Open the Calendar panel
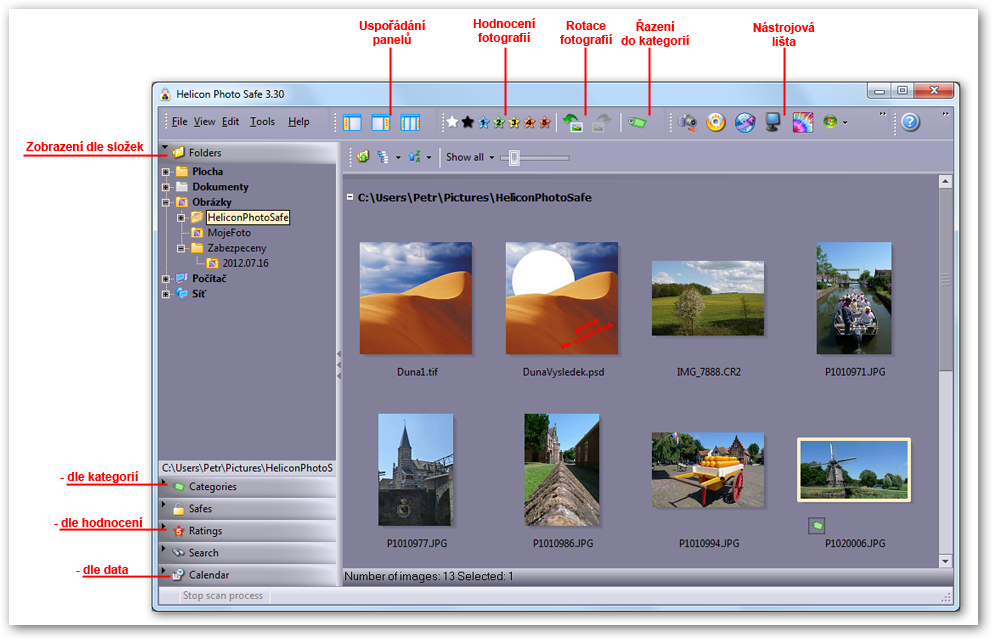The image size is (992, 639). click(248, 575)
